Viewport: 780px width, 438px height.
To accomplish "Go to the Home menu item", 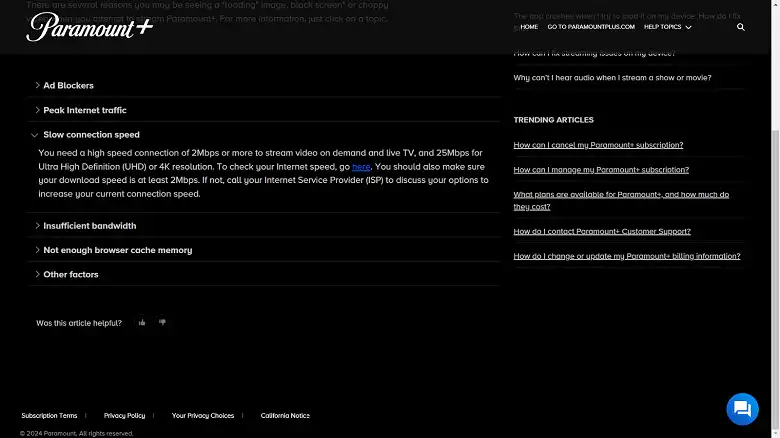I will pos(529,27).
